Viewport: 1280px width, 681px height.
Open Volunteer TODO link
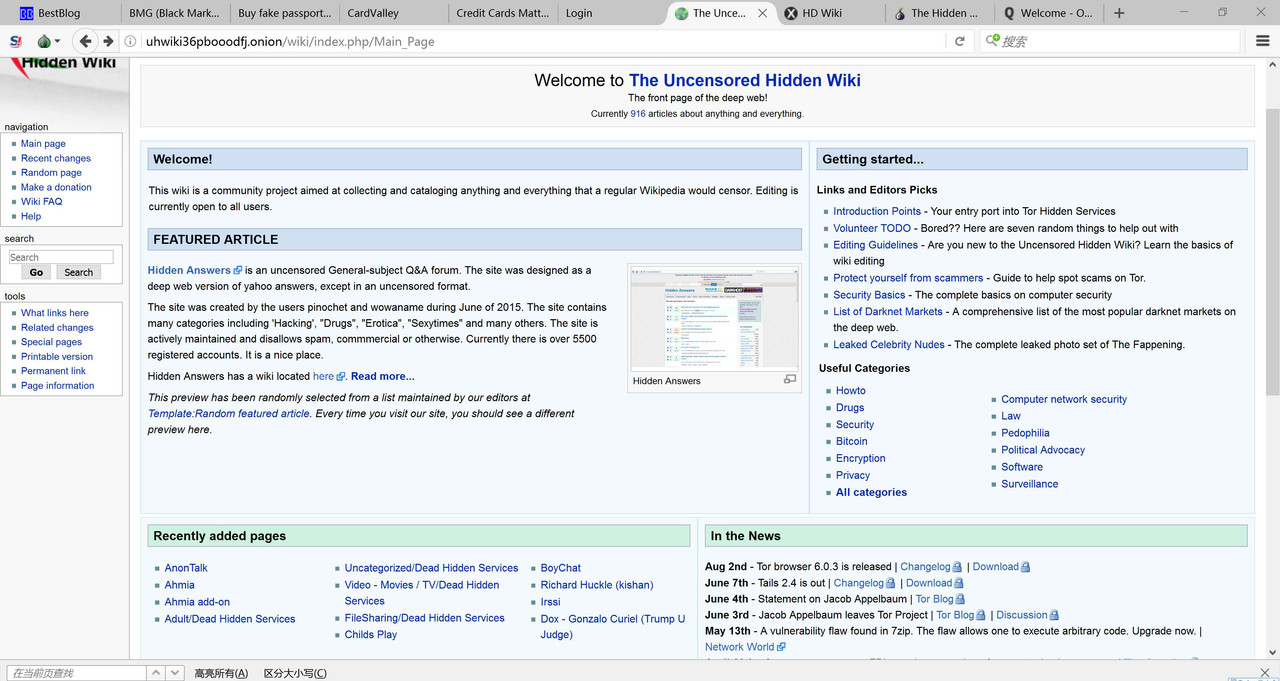(872, 228)
